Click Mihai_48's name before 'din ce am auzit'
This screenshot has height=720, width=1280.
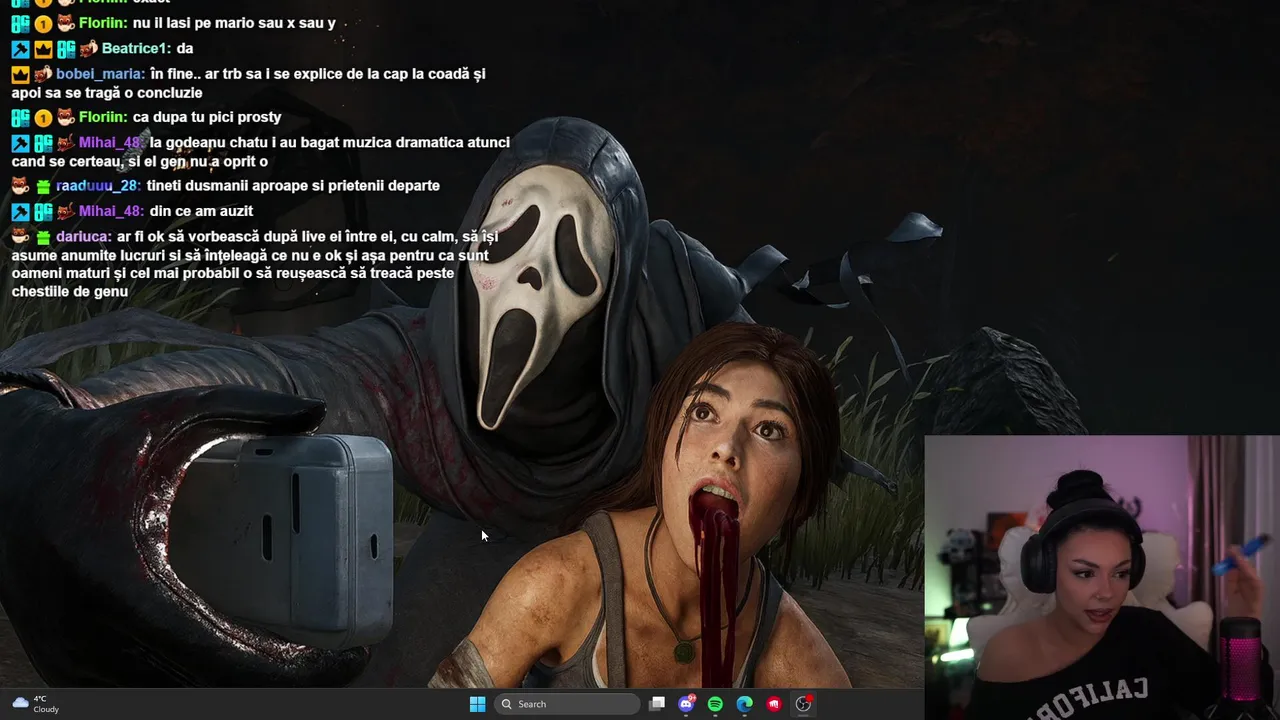110,211
